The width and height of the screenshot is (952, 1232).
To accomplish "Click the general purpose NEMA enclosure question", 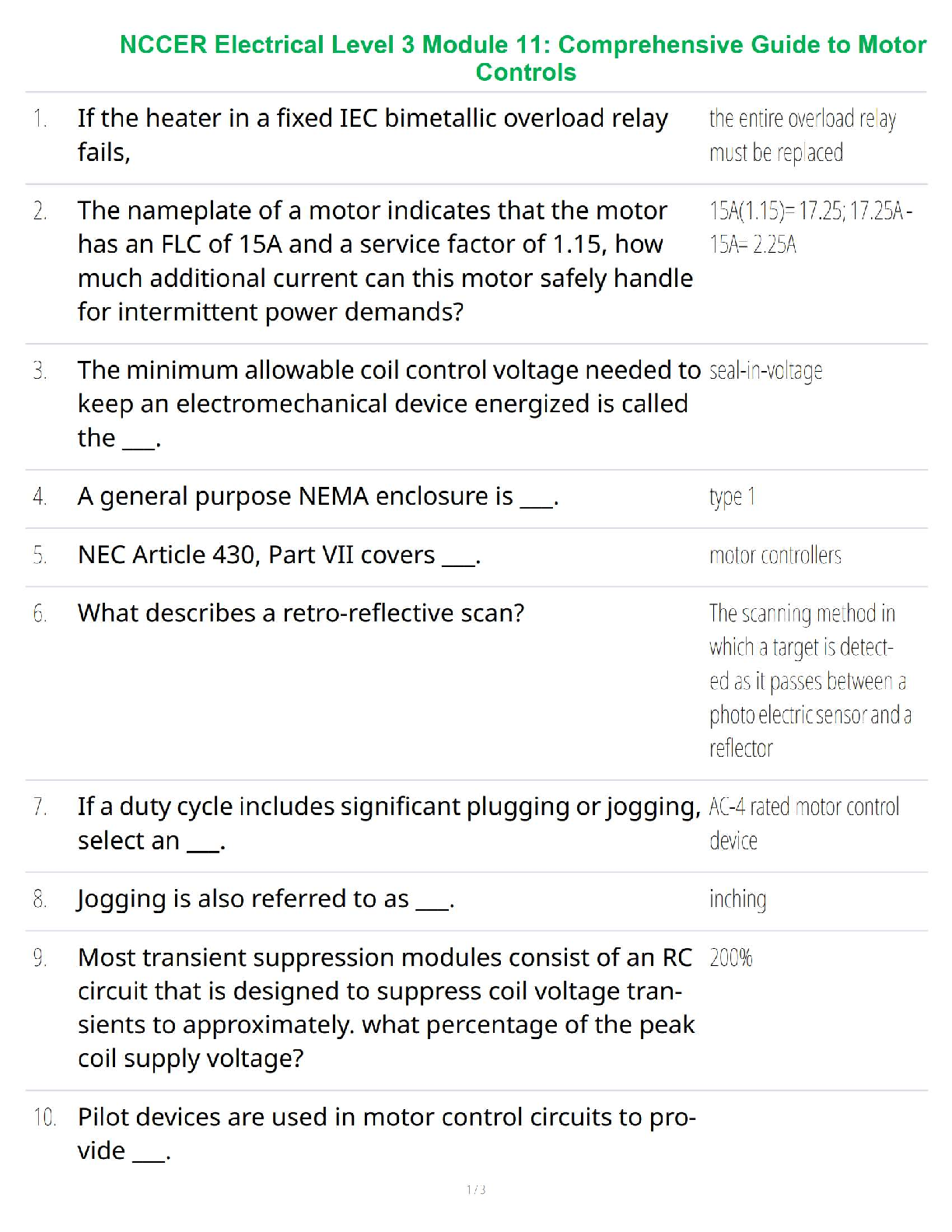I will click(318, 496).
